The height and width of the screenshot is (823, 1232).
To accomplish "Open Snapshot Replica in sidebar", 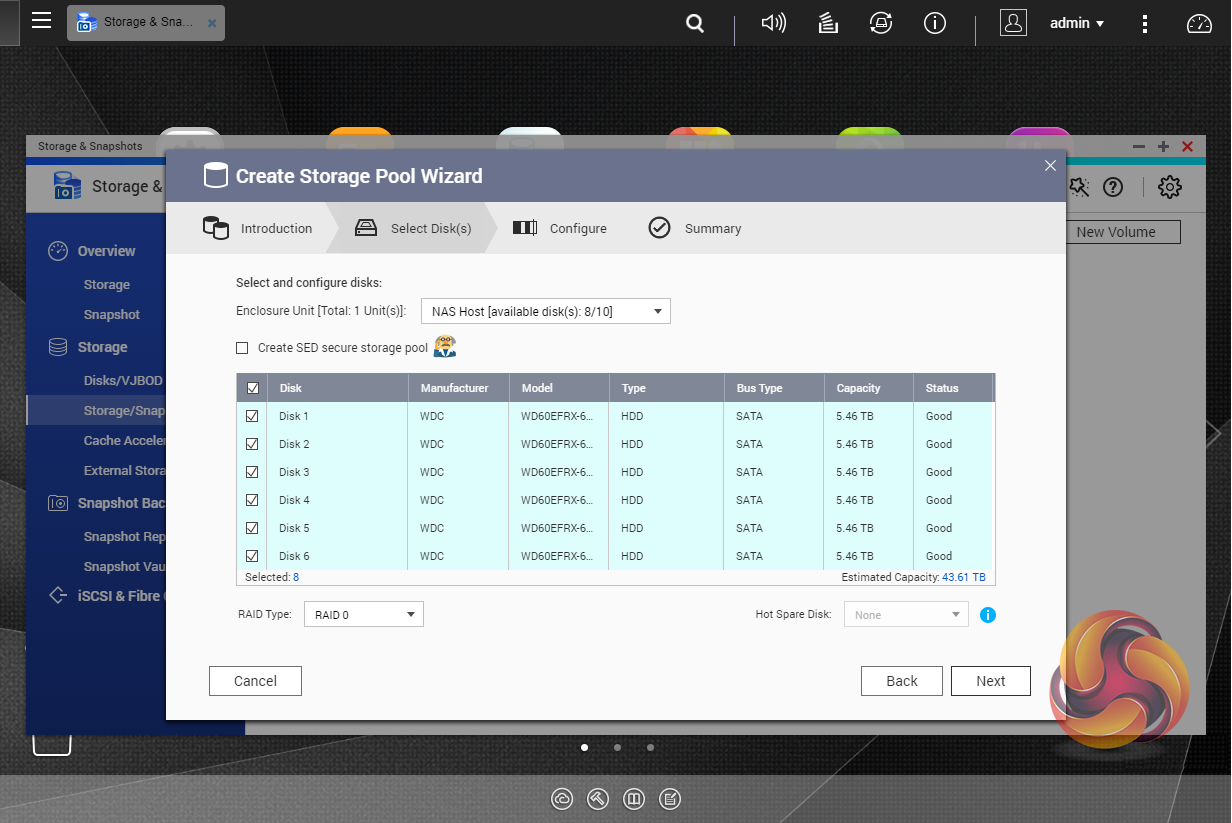I will 125,536.
